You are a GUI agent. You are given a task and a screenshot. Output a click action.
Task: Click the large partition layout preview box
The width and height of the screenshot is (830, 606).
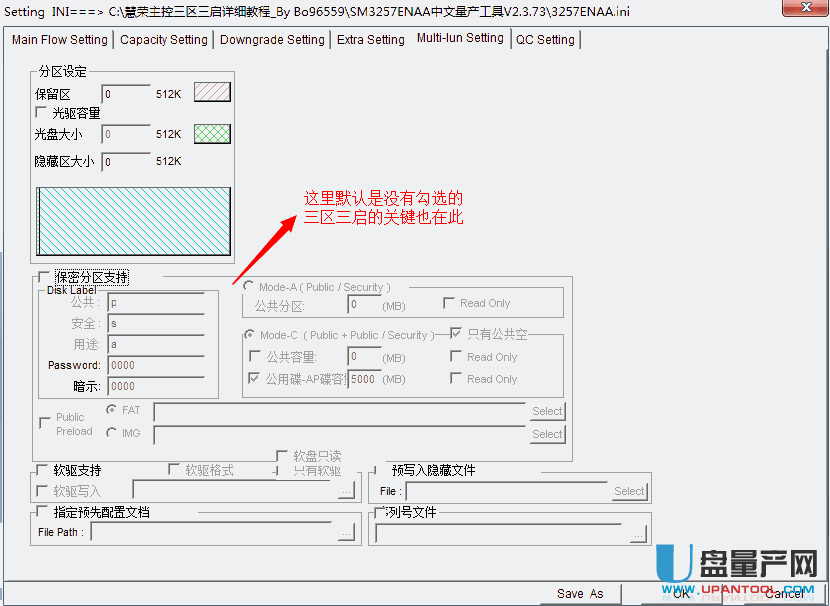[x=133, y=220]
